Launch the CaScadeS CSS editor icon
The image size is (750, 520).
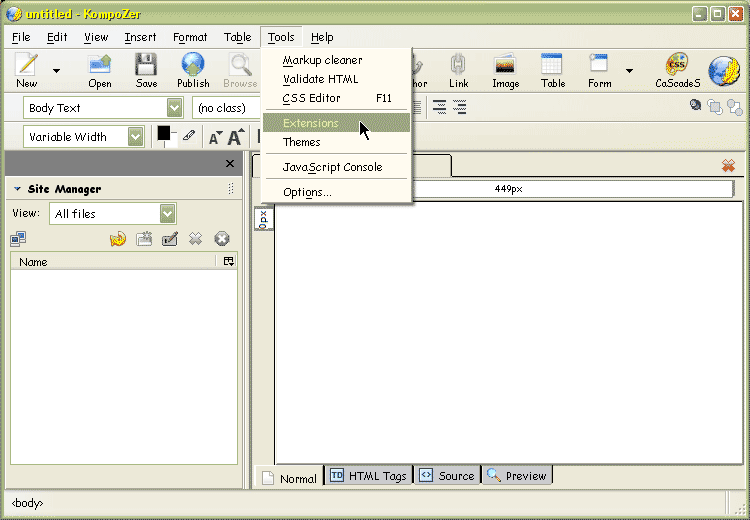pos(677,70)
